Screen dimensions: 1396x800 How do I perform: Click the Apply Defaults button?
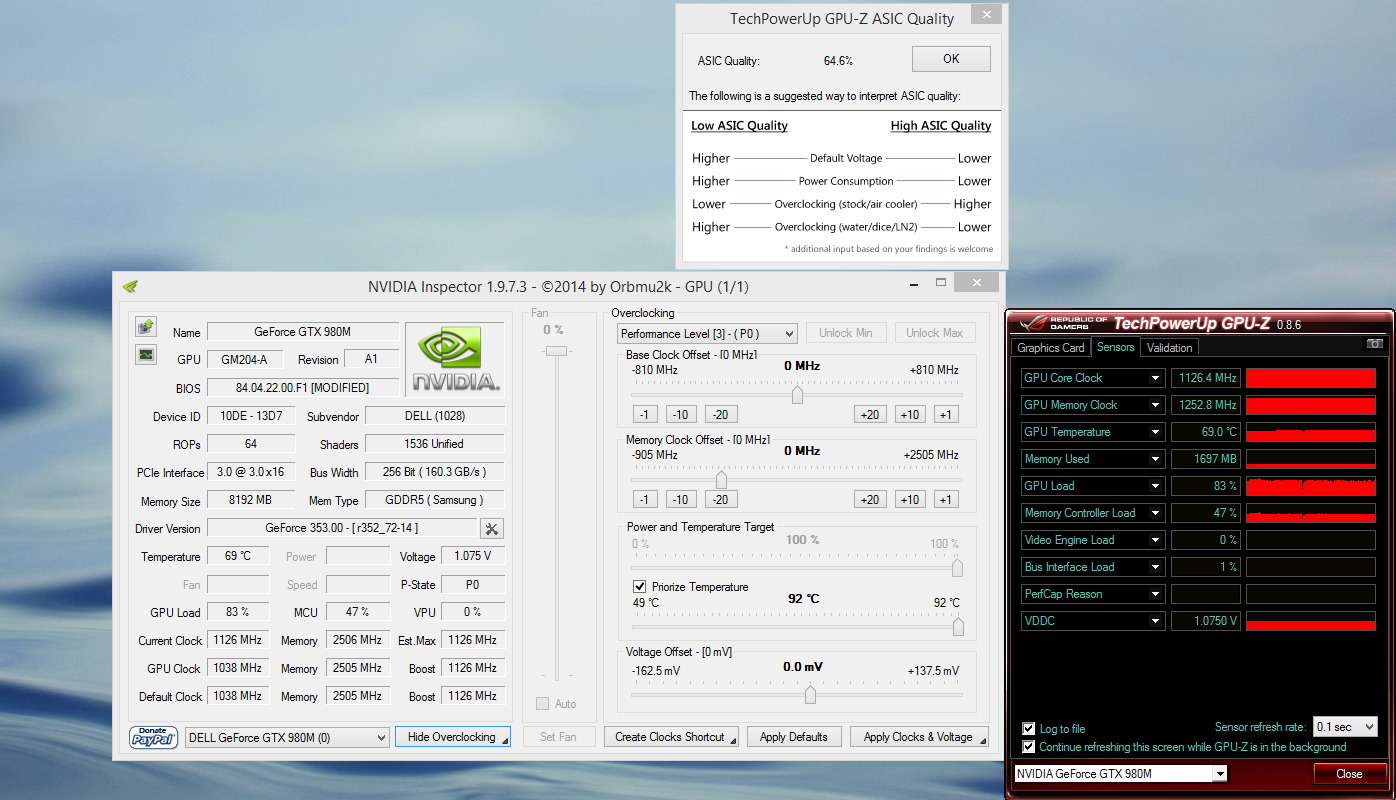[794, 737]
